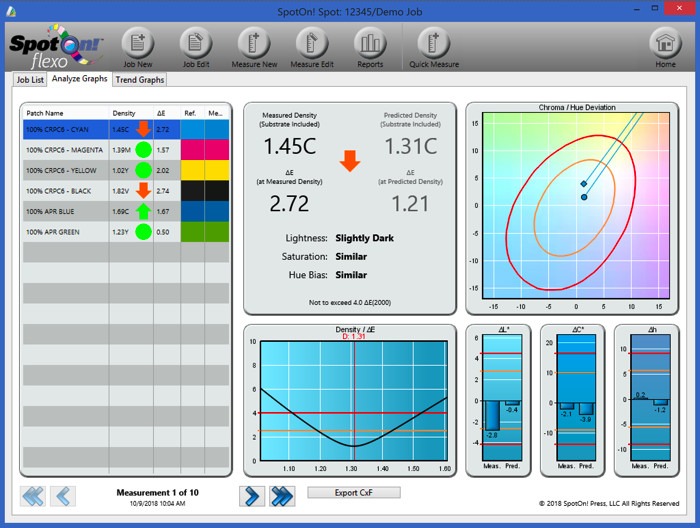Click the Δh bar chart
The height and width of the screenshot is (528, 700).
(x=650, y=397)
